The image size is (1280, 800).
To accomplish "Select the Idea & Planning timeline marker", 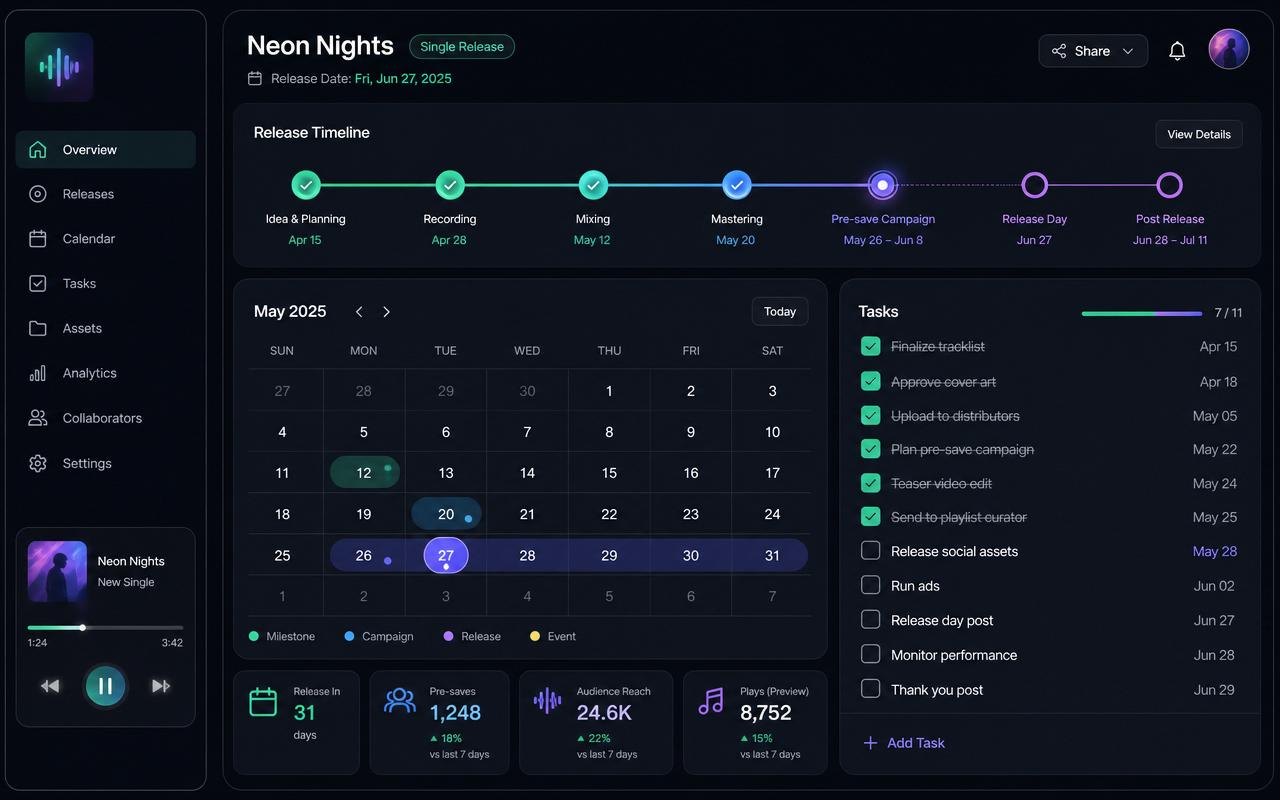I will coord(306,185).
